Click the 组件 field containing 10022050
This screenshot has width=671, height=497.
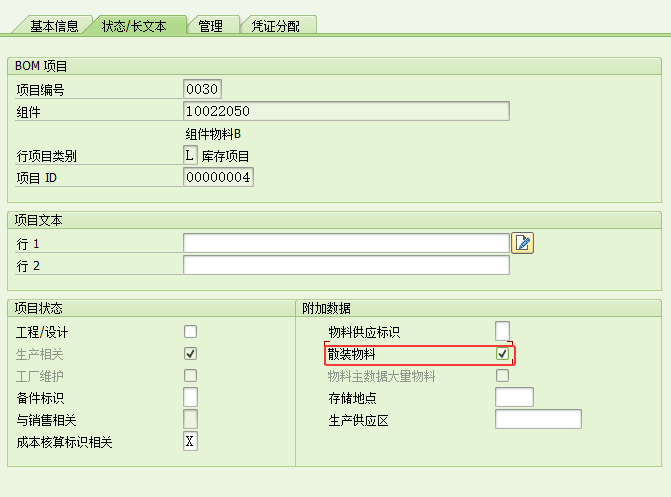point(346,111)
